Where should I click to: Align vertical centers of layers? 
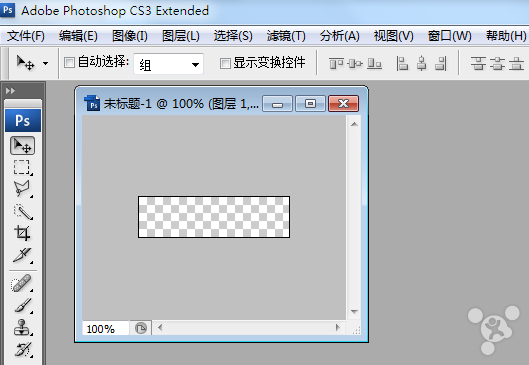coord(355,63)
